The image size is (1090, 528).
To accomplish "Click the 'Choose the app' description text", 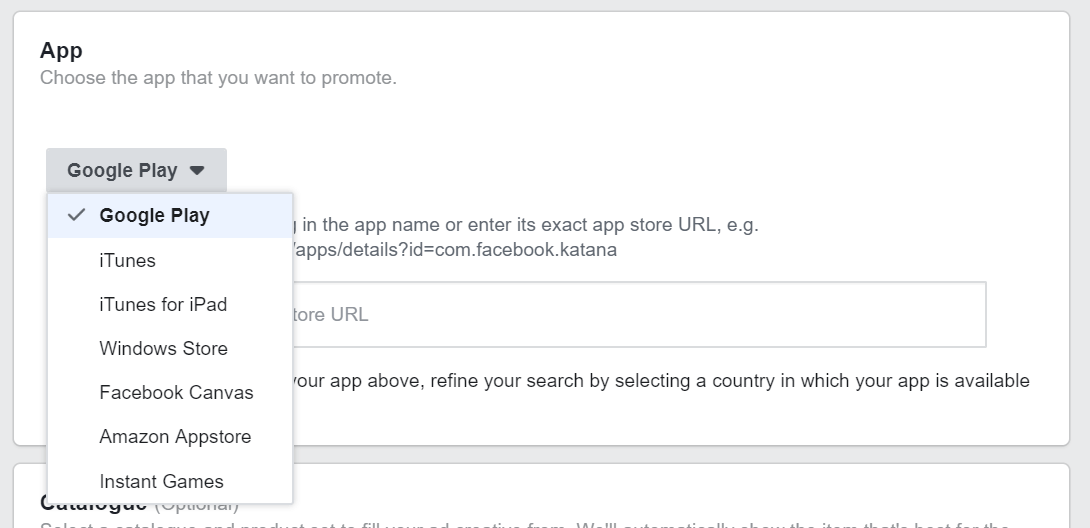I will click(x=218, y=77).
